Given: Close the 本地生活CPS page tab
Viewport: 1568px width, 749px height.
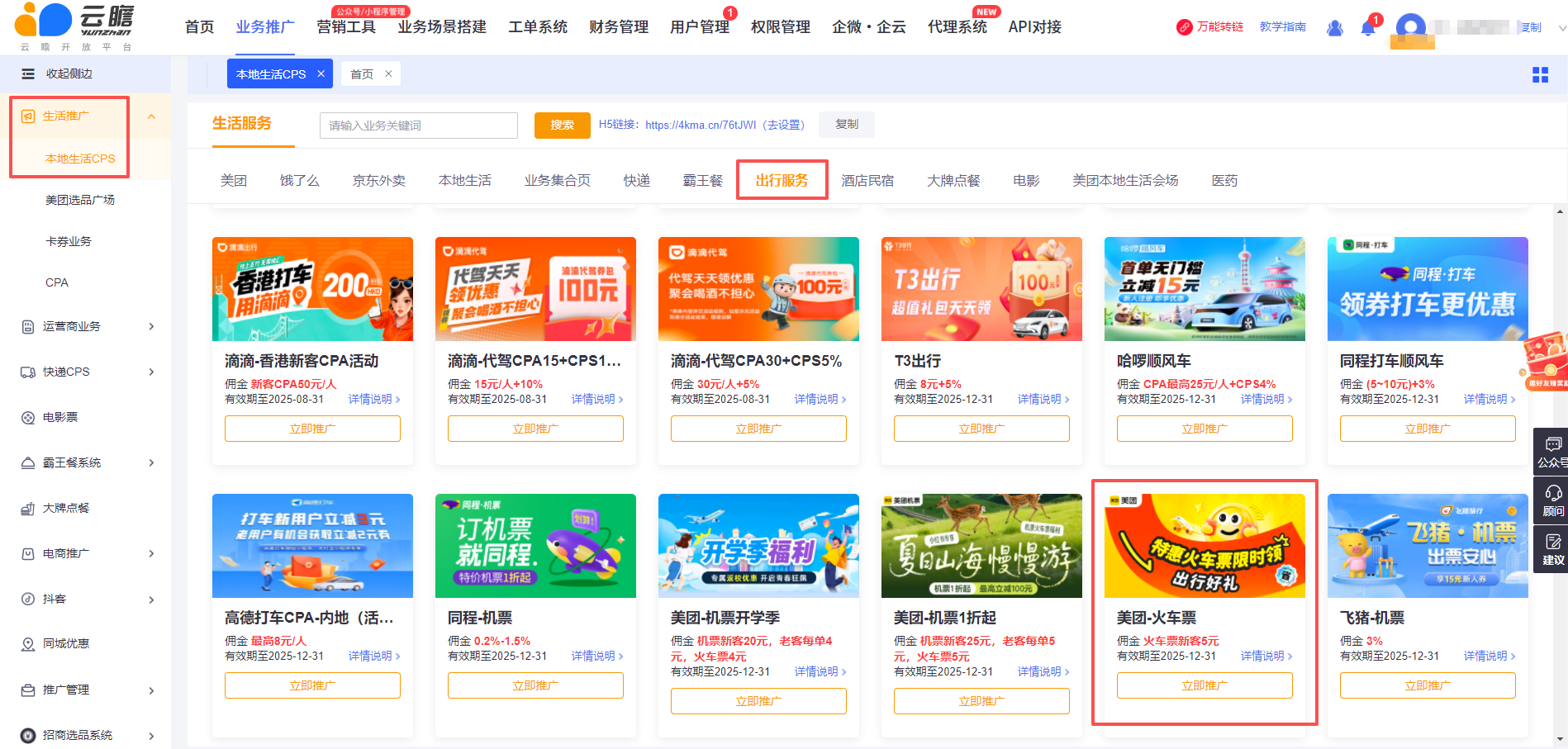Looking at the screenshot, I should click(321, 73).
